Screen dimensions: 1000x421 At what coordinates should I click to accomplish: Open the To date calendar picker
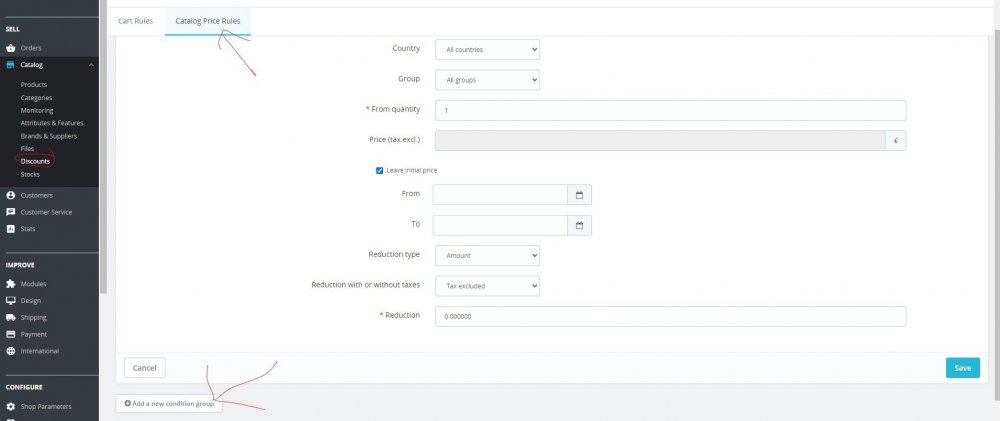[x=579, y=225]
